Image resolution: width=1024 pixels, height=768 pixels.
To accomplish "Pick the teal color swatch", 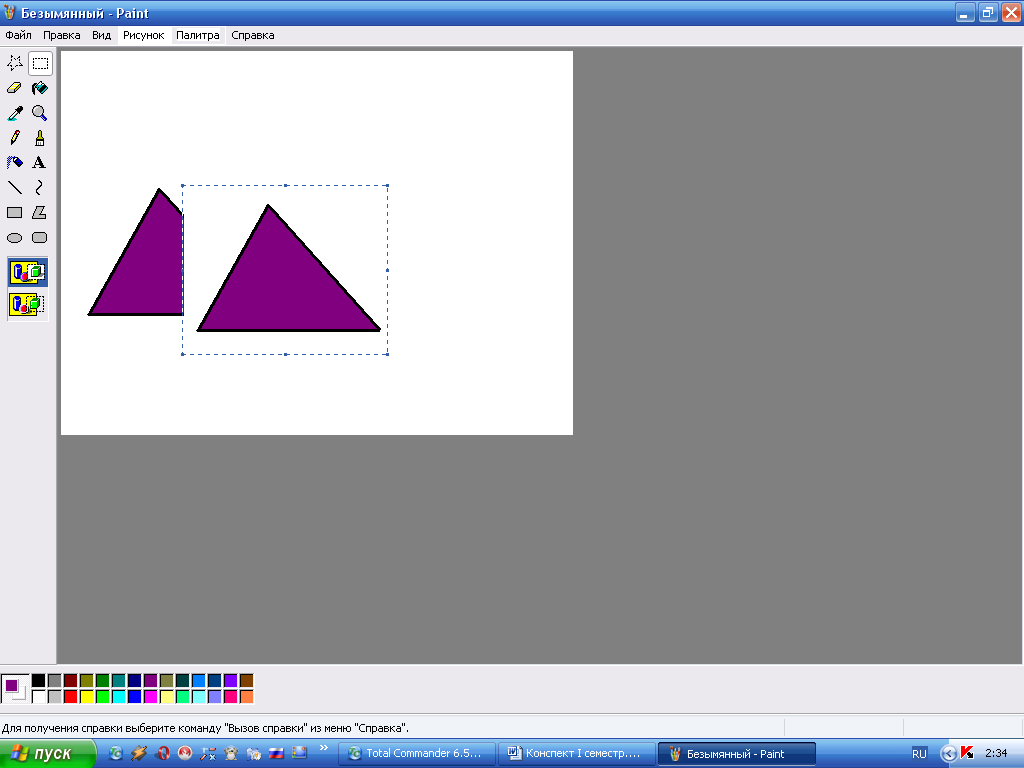I will coord(118,681).
